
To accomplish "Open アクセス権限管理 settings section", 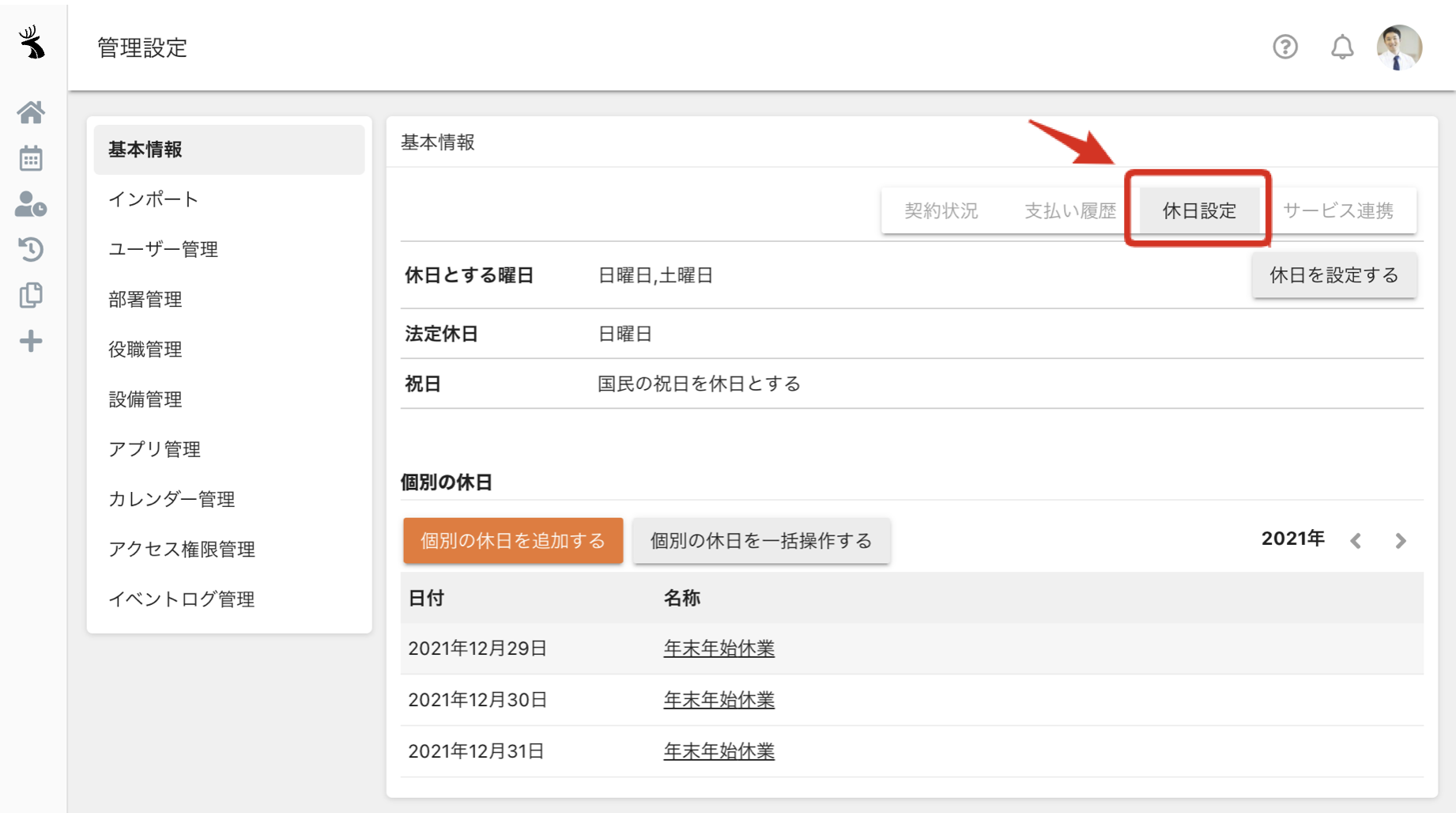I will [x=229, y=549].
